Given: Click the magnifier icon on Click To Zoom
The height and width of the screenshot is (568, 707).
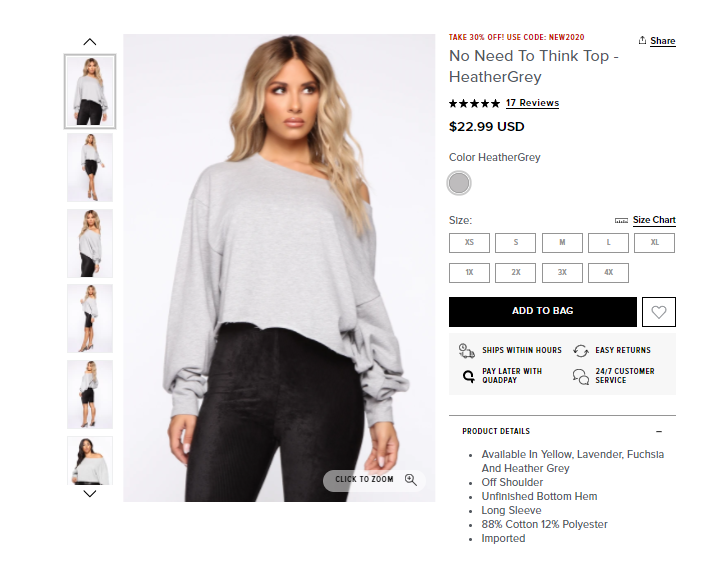Looking at the screenshot, I should (x=410, y=479).
